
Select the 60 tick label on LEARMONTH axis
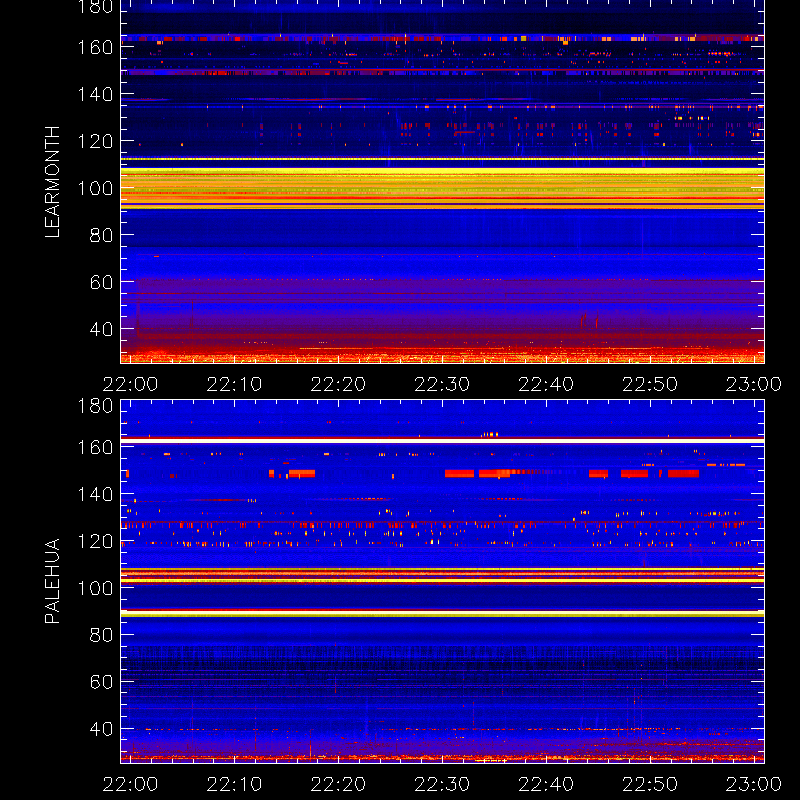click(x=101, y=282)
